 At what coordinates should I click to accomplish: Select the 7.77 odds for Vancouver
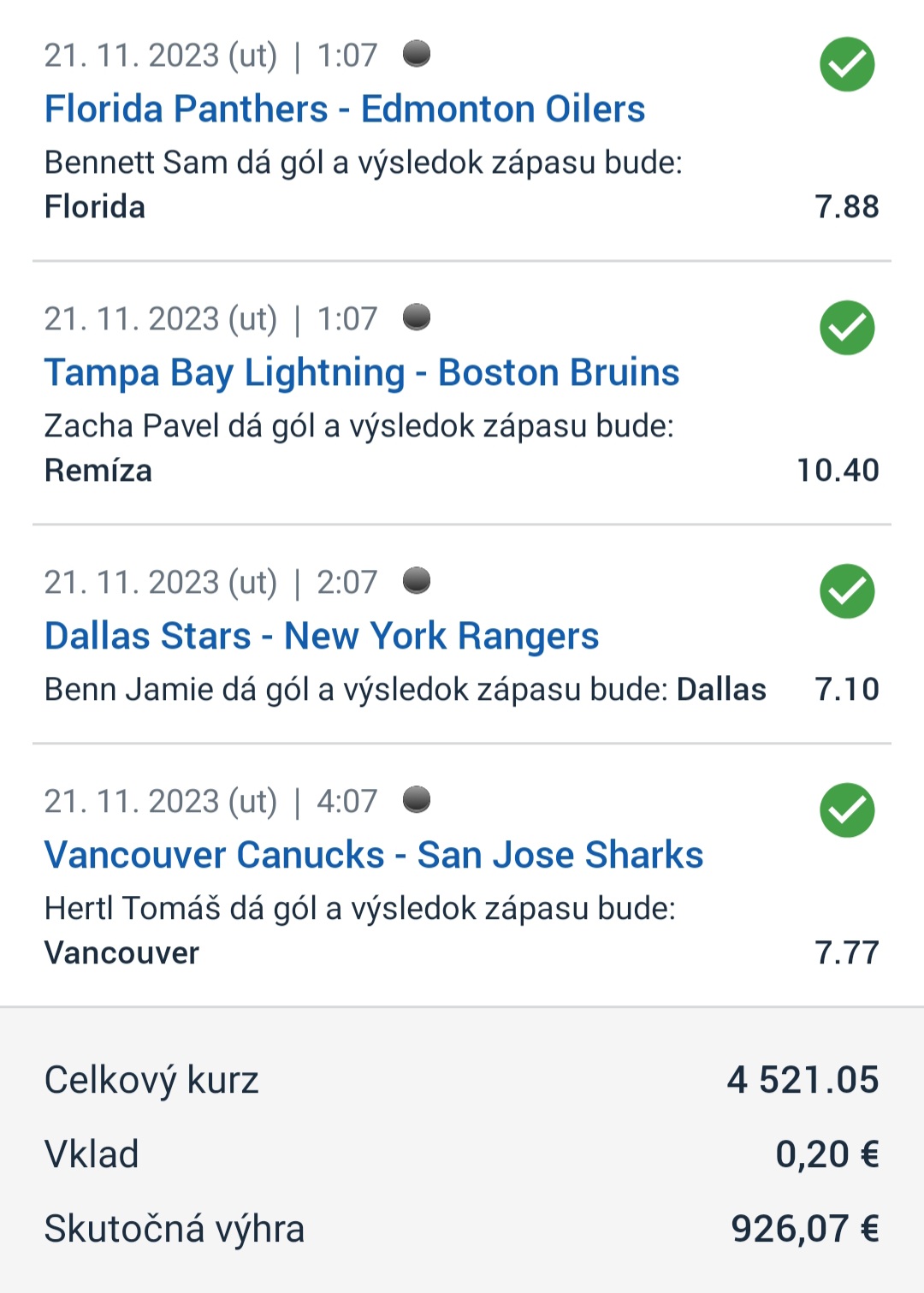847,953
